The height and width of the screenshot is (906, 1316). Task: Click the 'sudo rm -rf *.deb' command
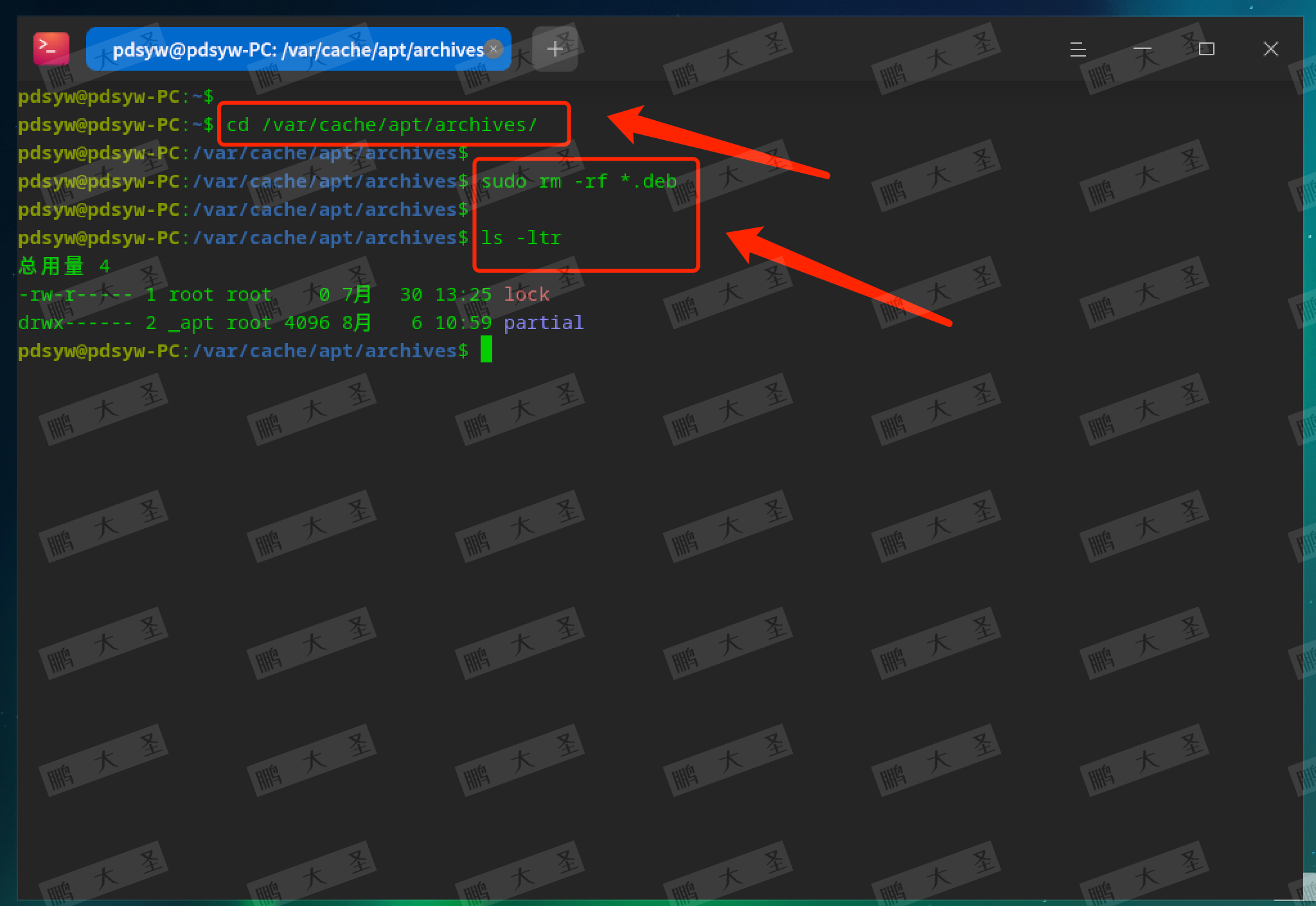[578, 181]
